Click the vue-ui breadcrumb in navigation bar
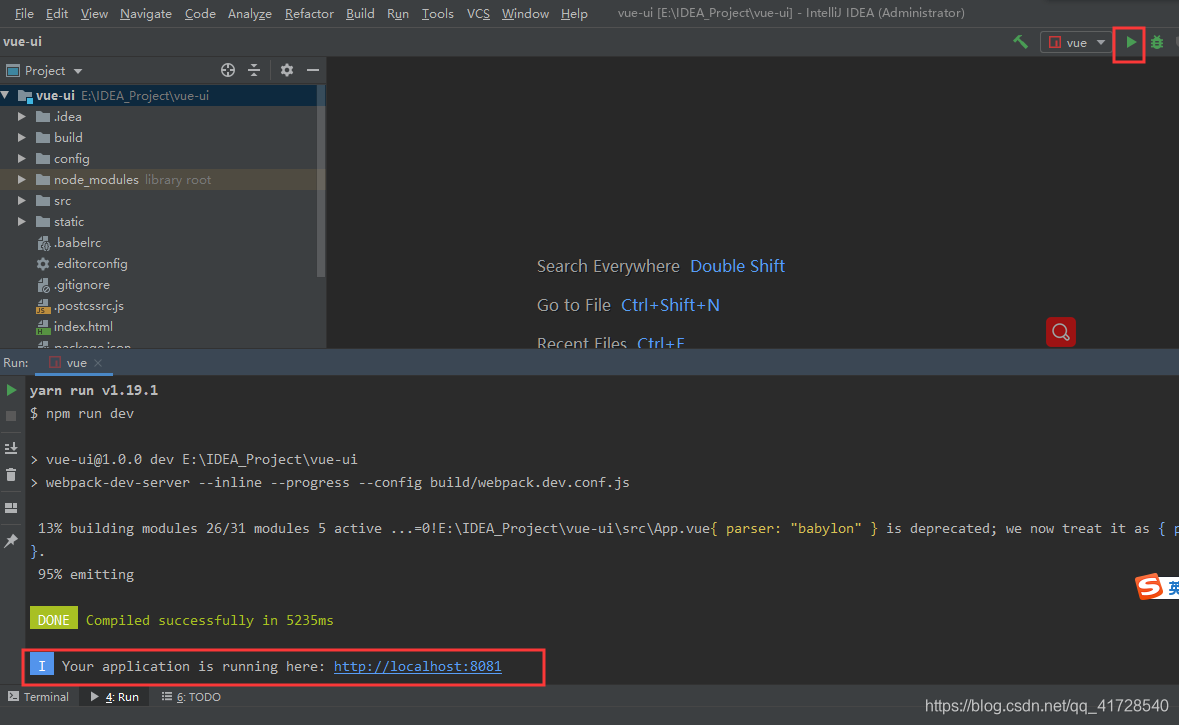1179x725 pixels. pyautogui.click(x=23, y=41)
